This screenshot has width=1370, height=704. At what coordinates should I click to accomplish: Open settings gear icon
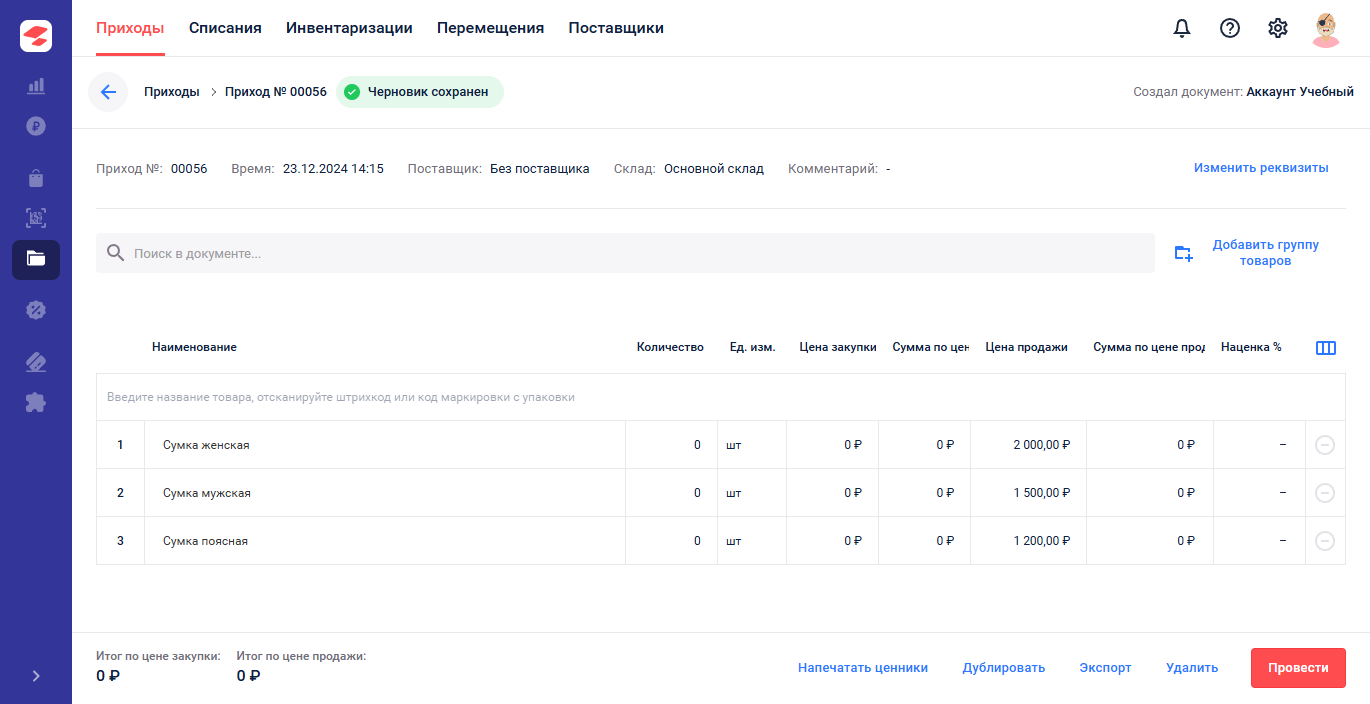1278,28
